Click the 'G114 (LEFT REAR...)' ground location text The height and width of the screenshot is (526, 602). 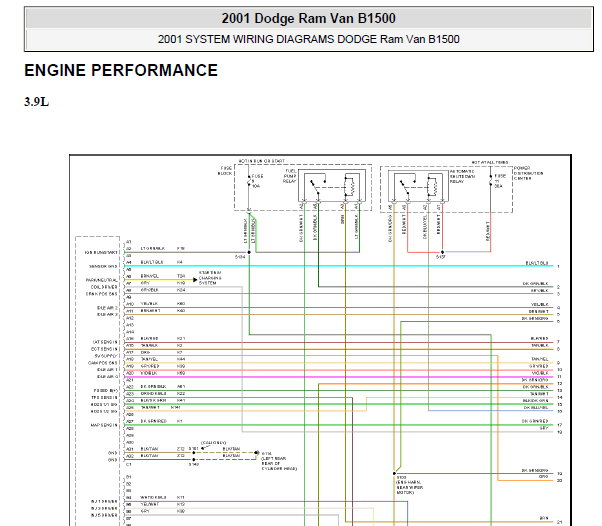pos(279,461)
